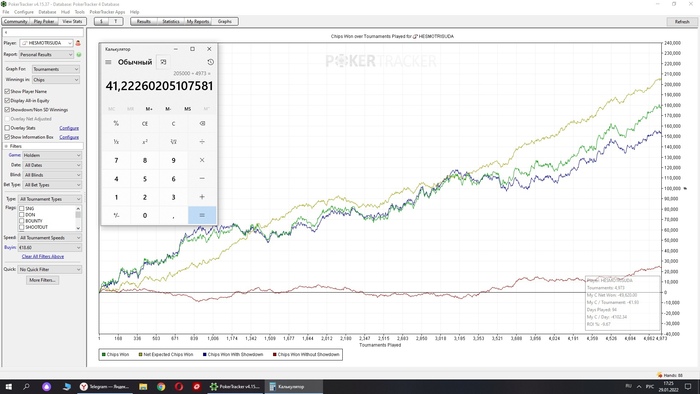700x394 pixels.
Task: Click the Calculator x-squared key
Action: click(x=145, y=142)
